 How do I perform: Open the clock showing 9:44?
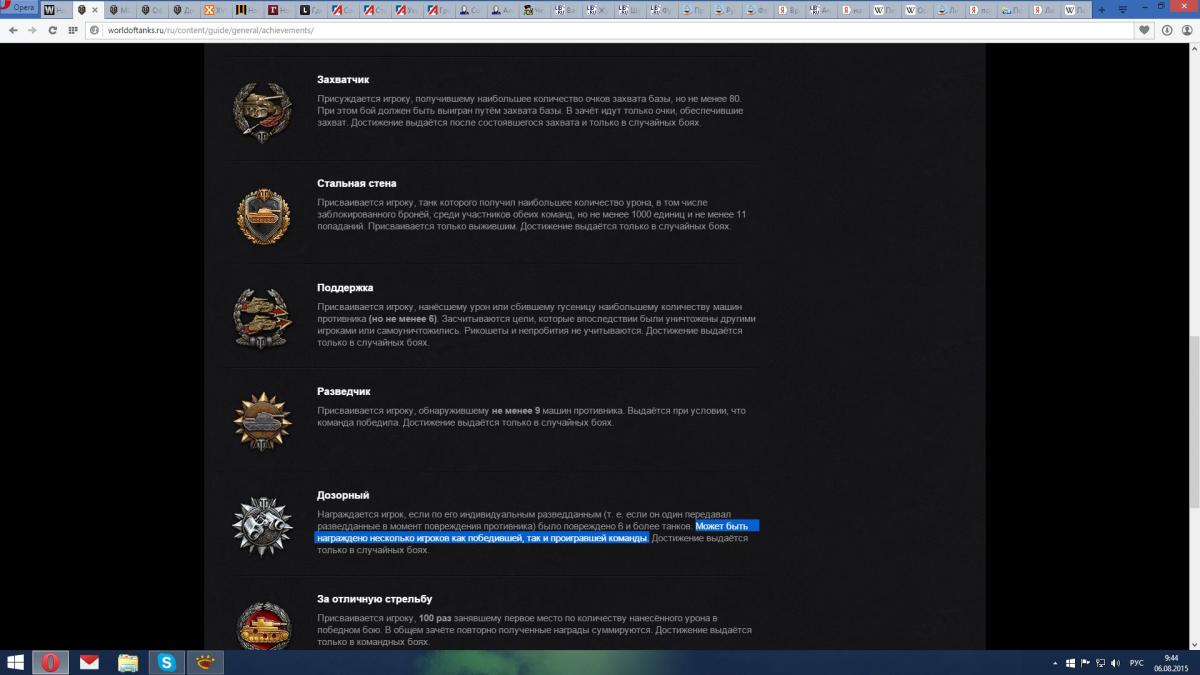pos(1171,663)
